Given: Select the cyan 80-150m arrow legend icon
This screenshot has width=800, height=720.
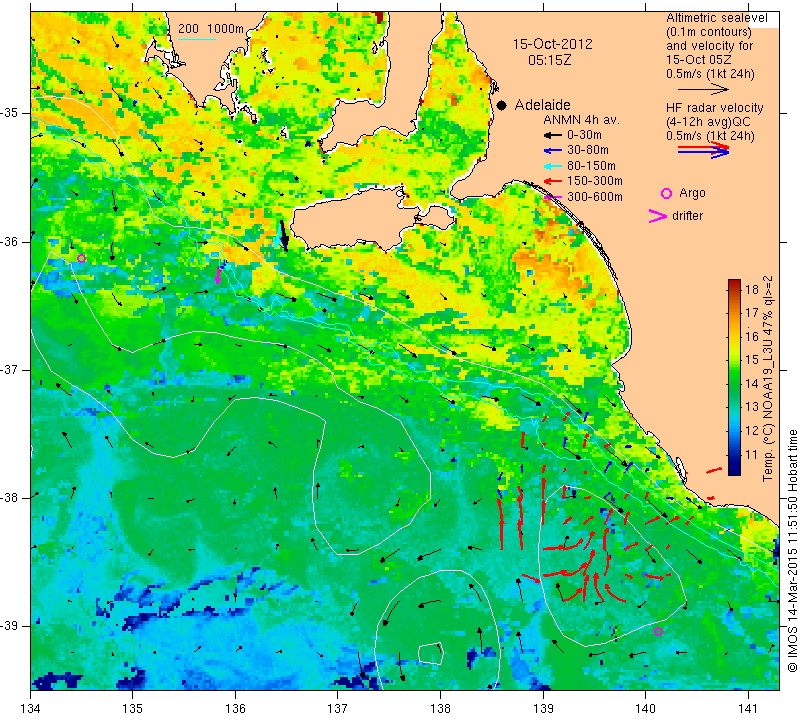Looking at the screenshot, I should point(552,166).
